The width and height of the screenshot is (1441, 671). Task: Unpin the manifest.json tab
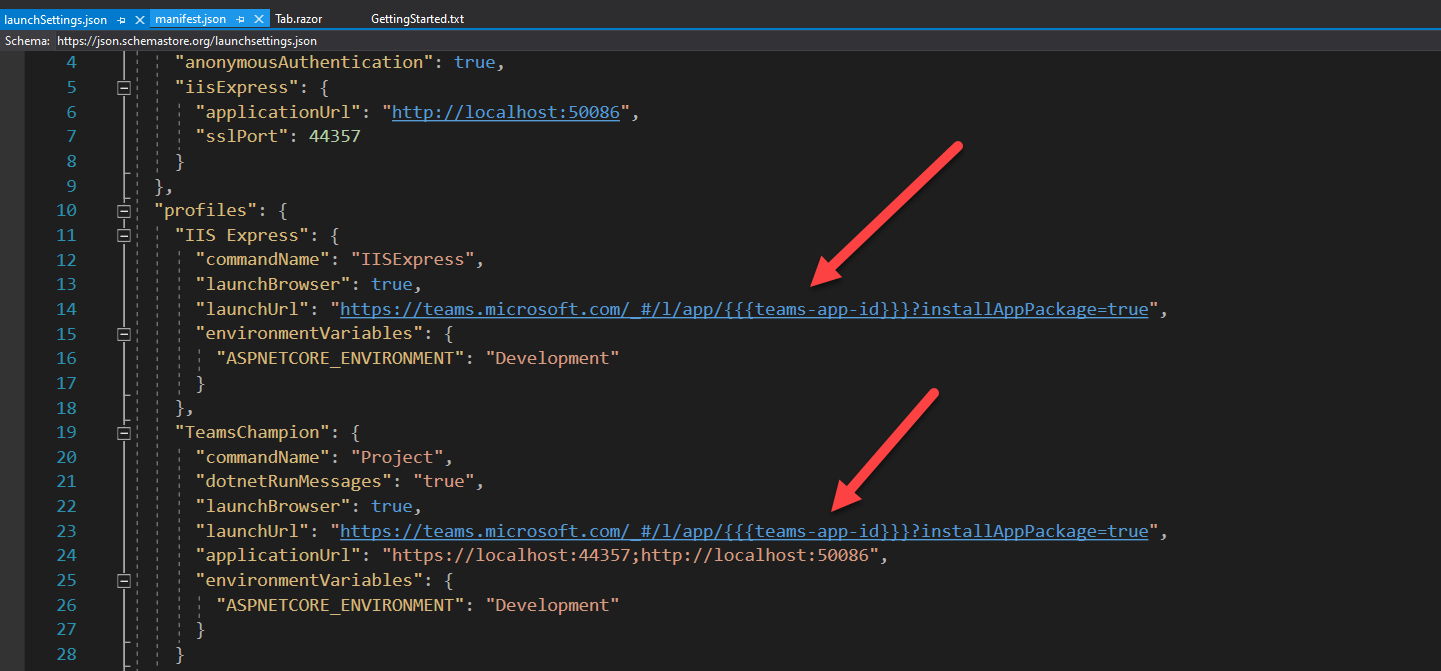tap(240, 18)
